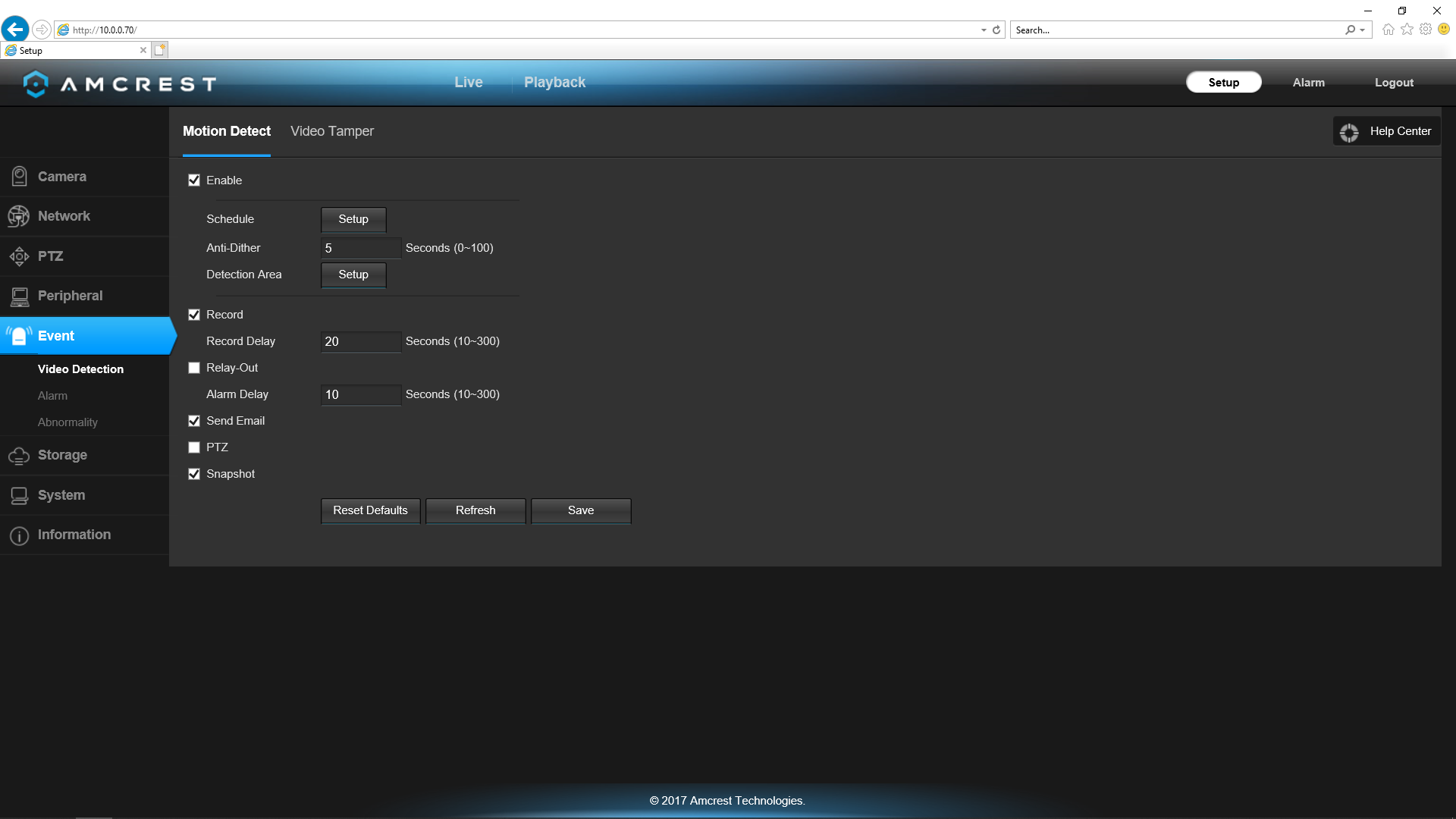1456x819 pixels.
Task: Click the Save button
Action: [581, 510]
